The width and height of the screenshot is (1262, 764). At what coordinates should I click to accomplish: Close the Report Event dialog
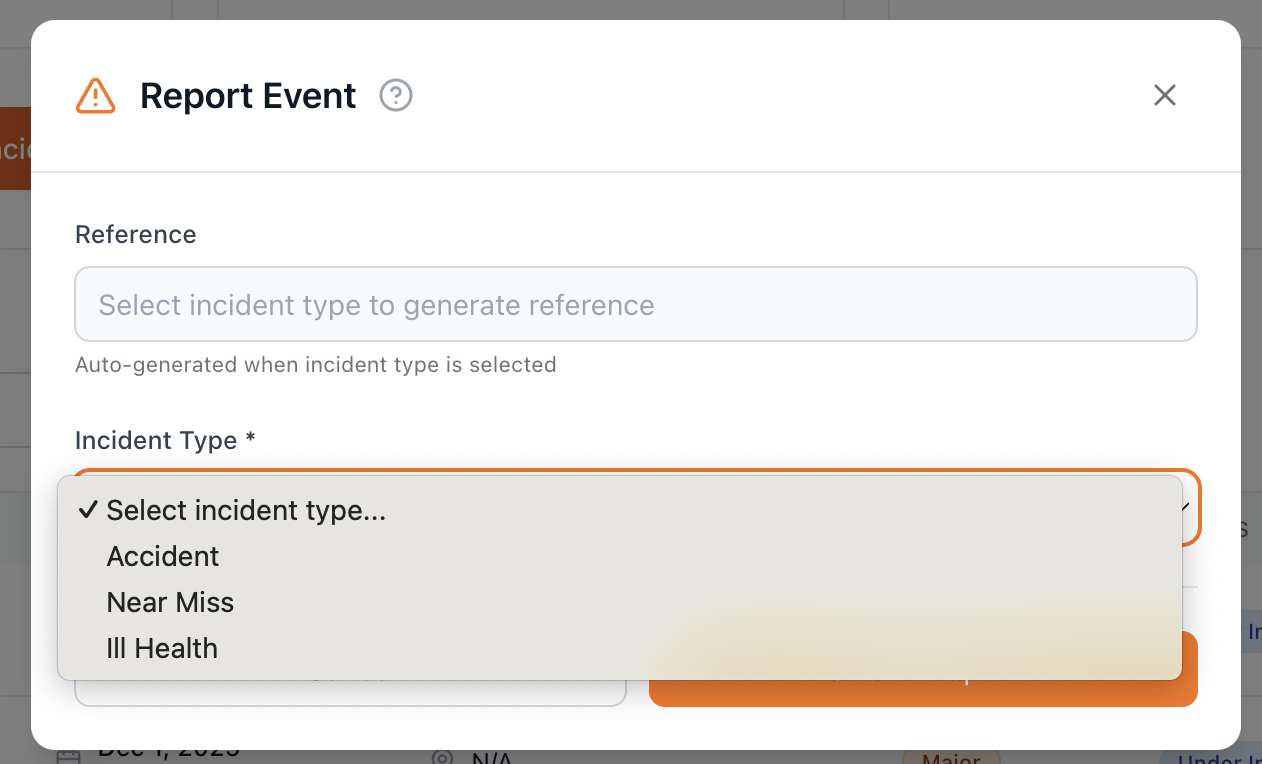click(1164, 95)
